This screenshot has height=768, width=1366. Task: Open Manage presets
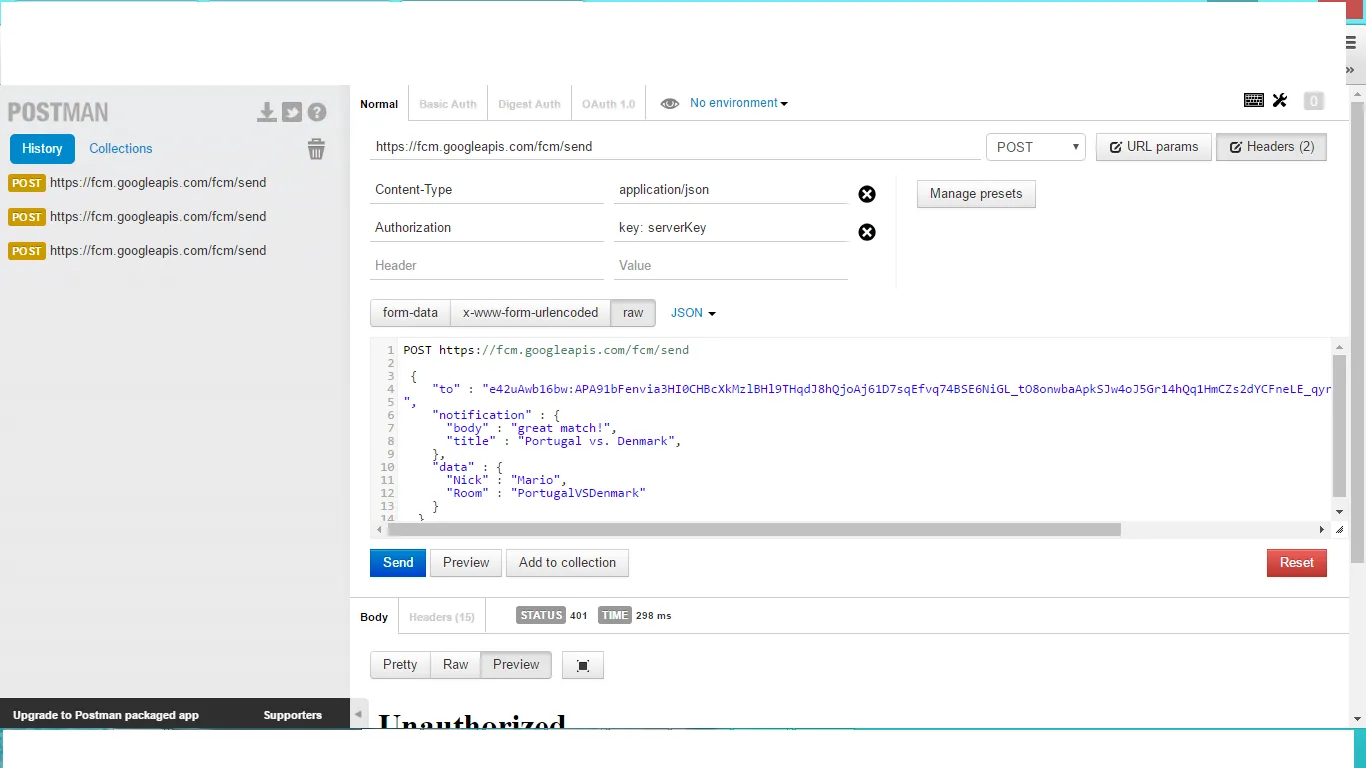coord(976,194)
